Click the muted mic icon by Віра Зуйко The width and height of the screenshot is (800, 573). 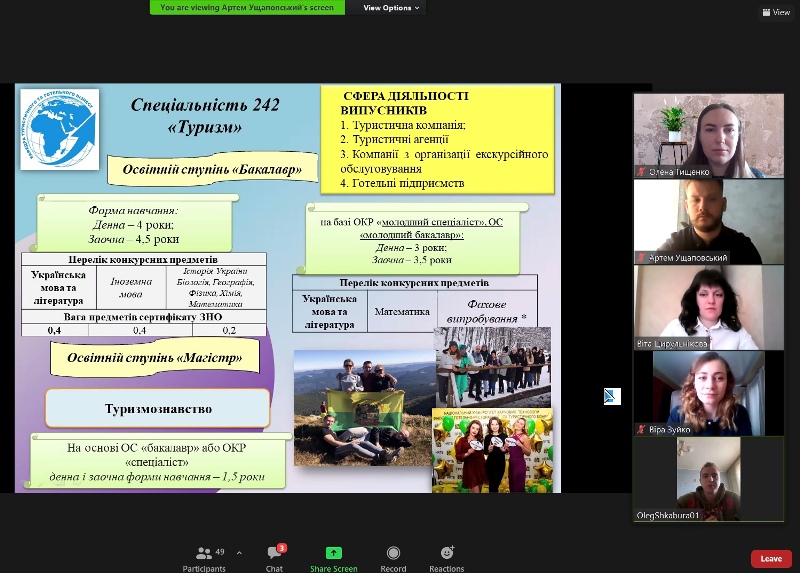[x=641, y=429]
